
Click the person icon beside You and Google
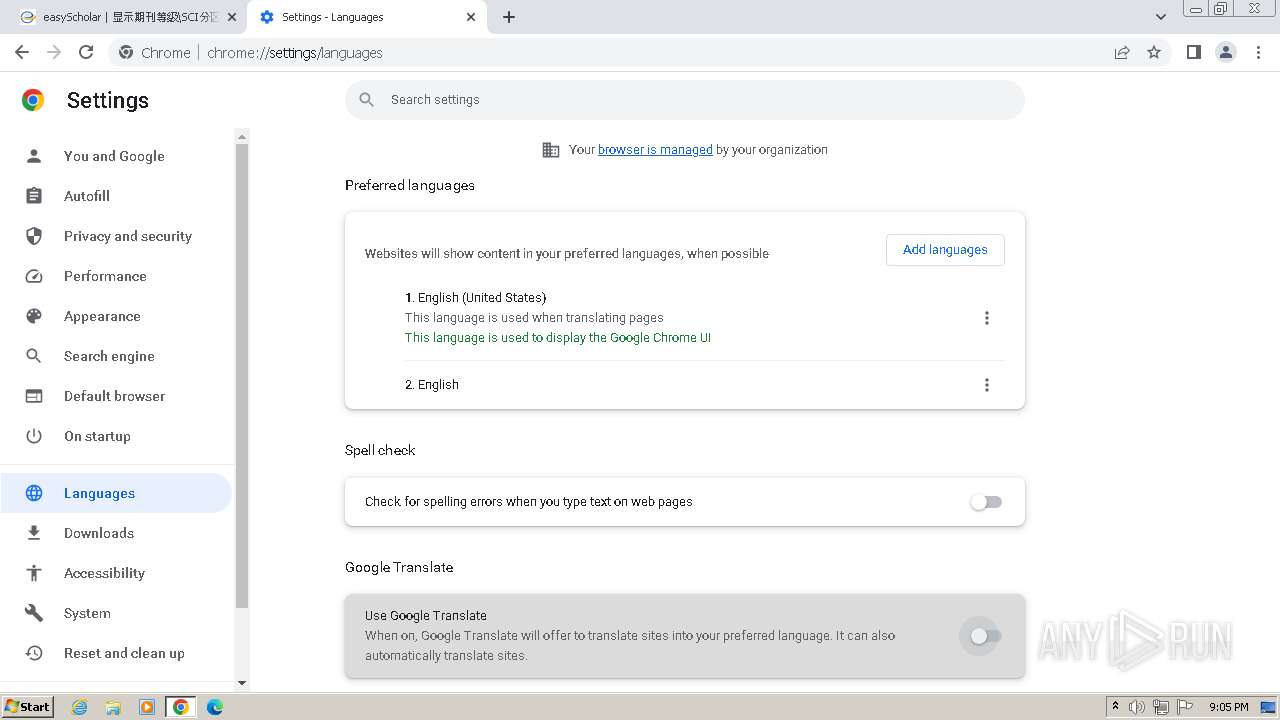point(34,156)
